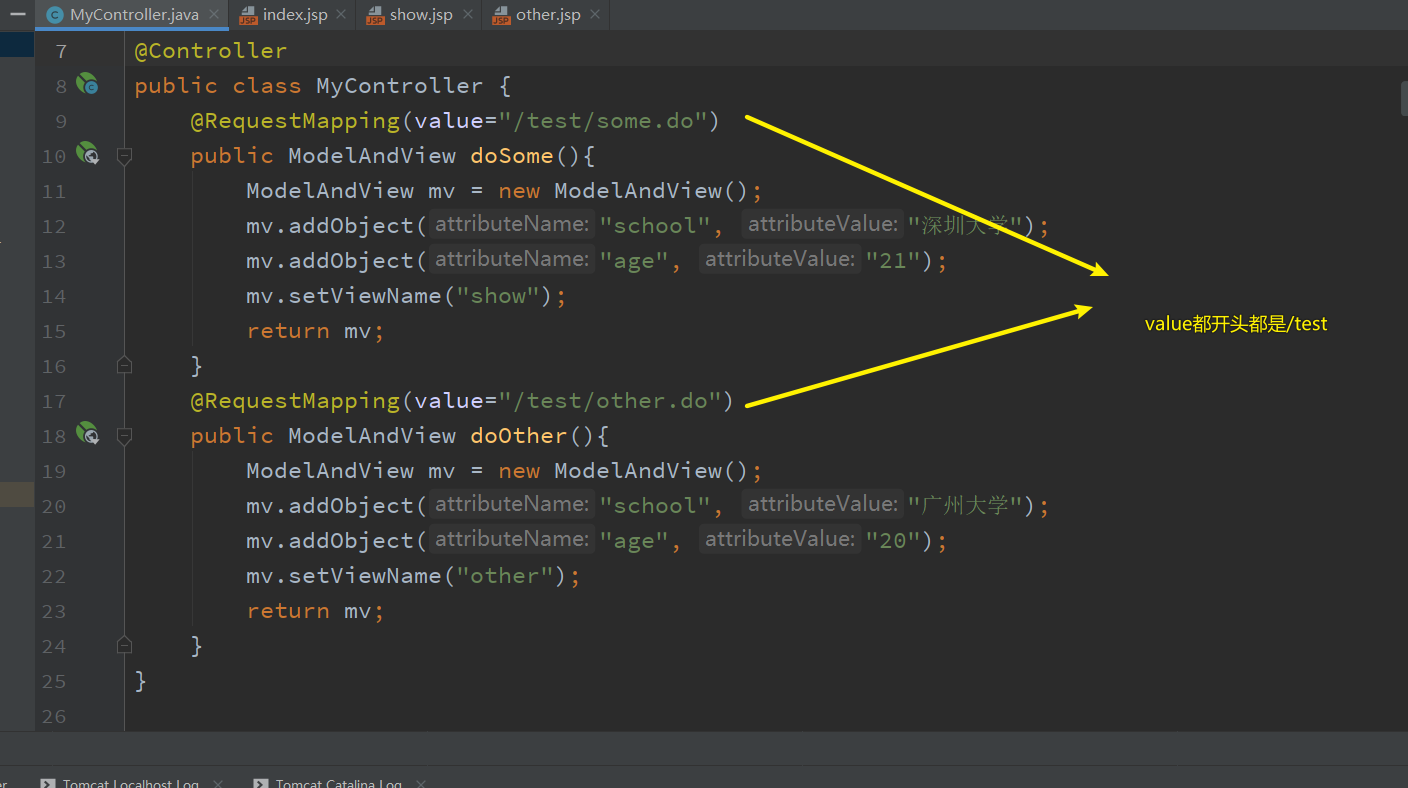Viewport: 1408px width, 788px height.
Task: Click the closing brace on line 25
Action: 141,681
